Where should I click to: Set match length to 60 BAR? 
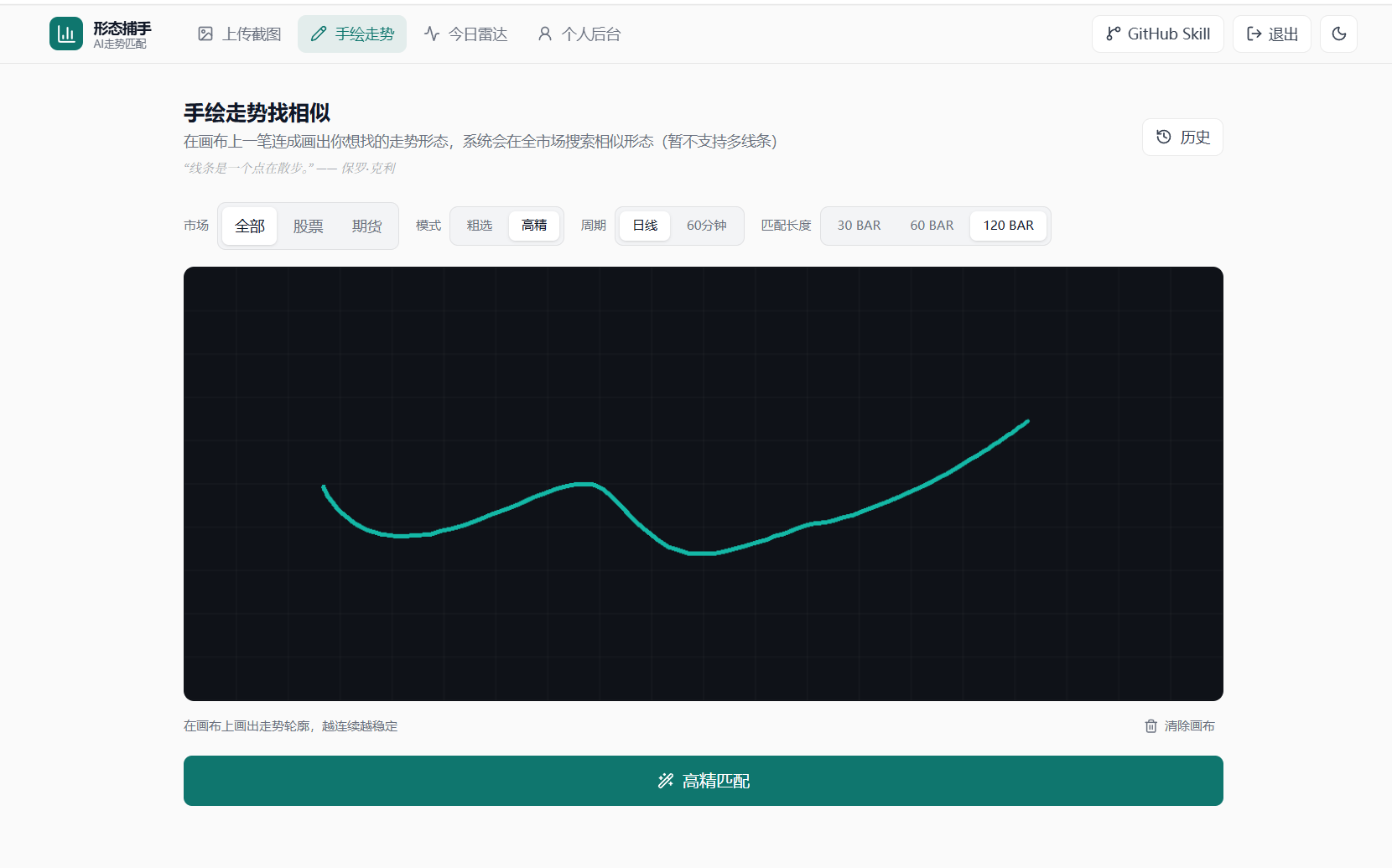coord(932,226)
